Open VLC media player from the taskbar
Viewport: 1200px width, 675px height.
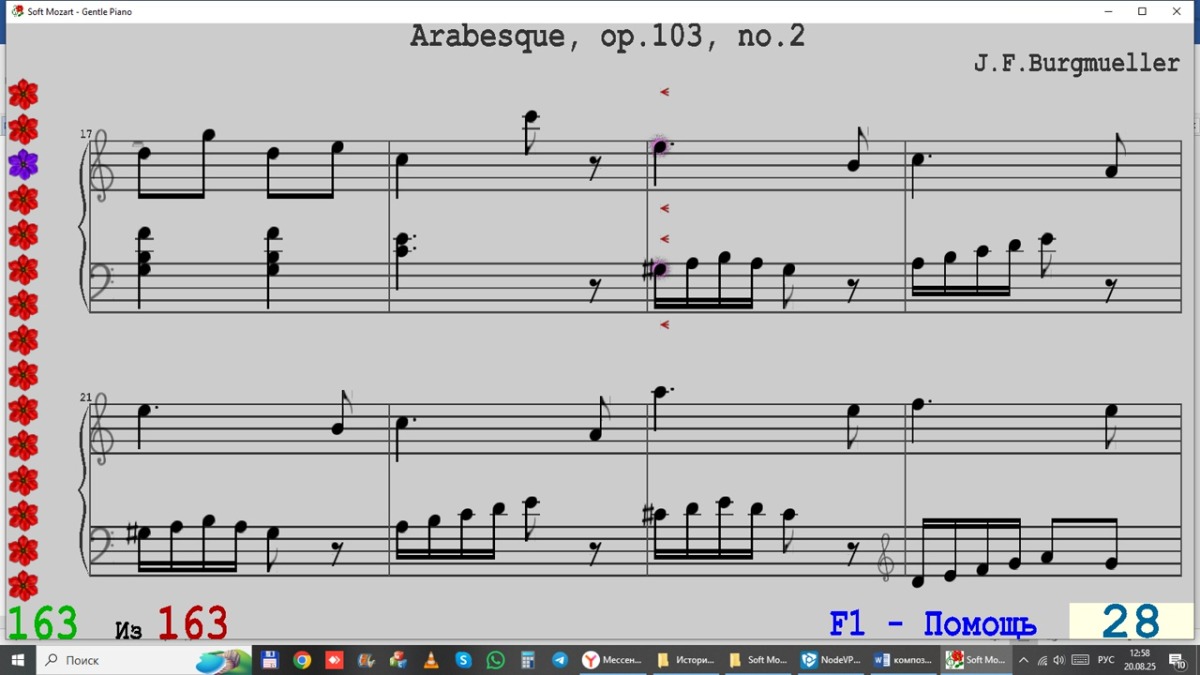click(431, 660)
